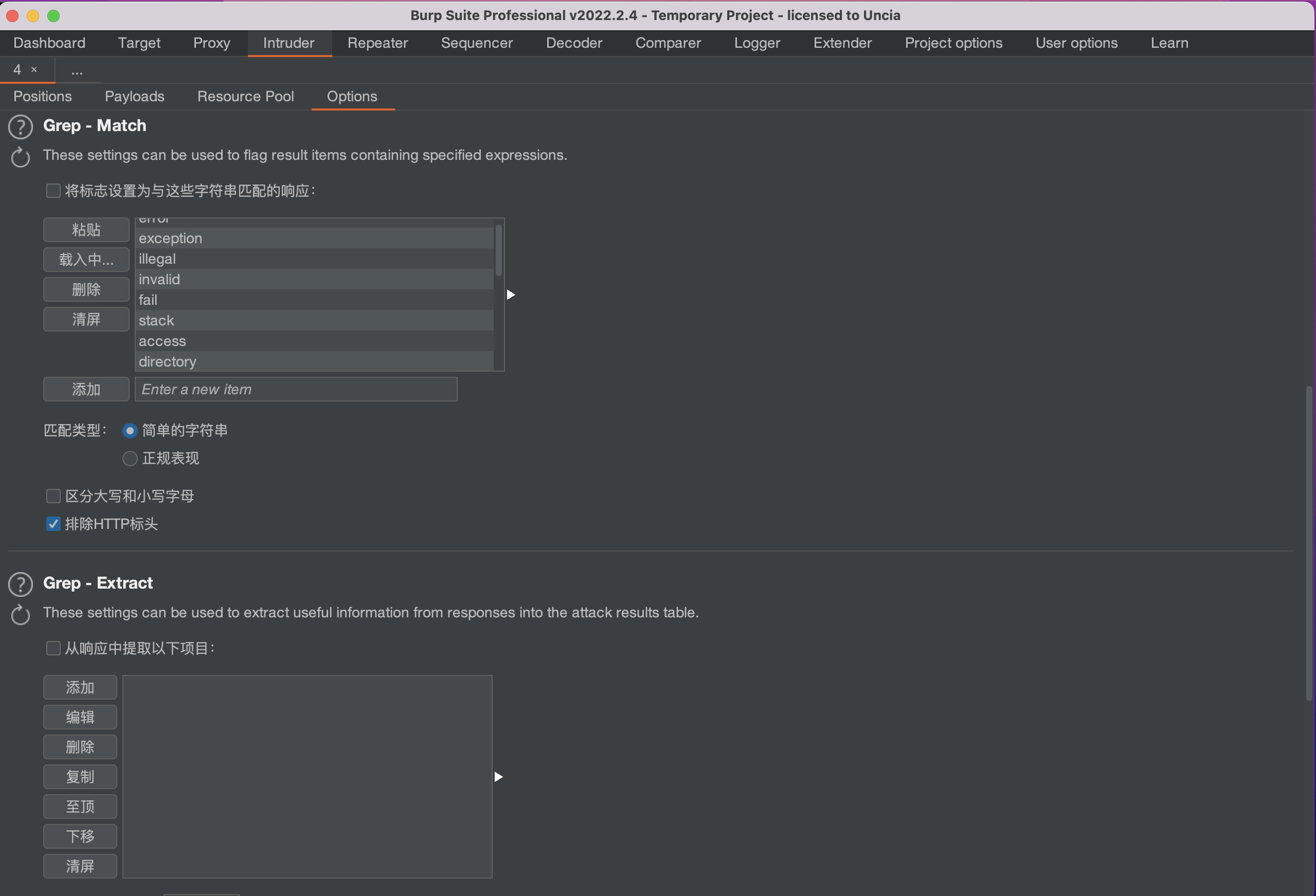This screenshot has height=896, width=1316.
Task: Click the 清屏 button in Grep - Match
Action: coord(85,319)
